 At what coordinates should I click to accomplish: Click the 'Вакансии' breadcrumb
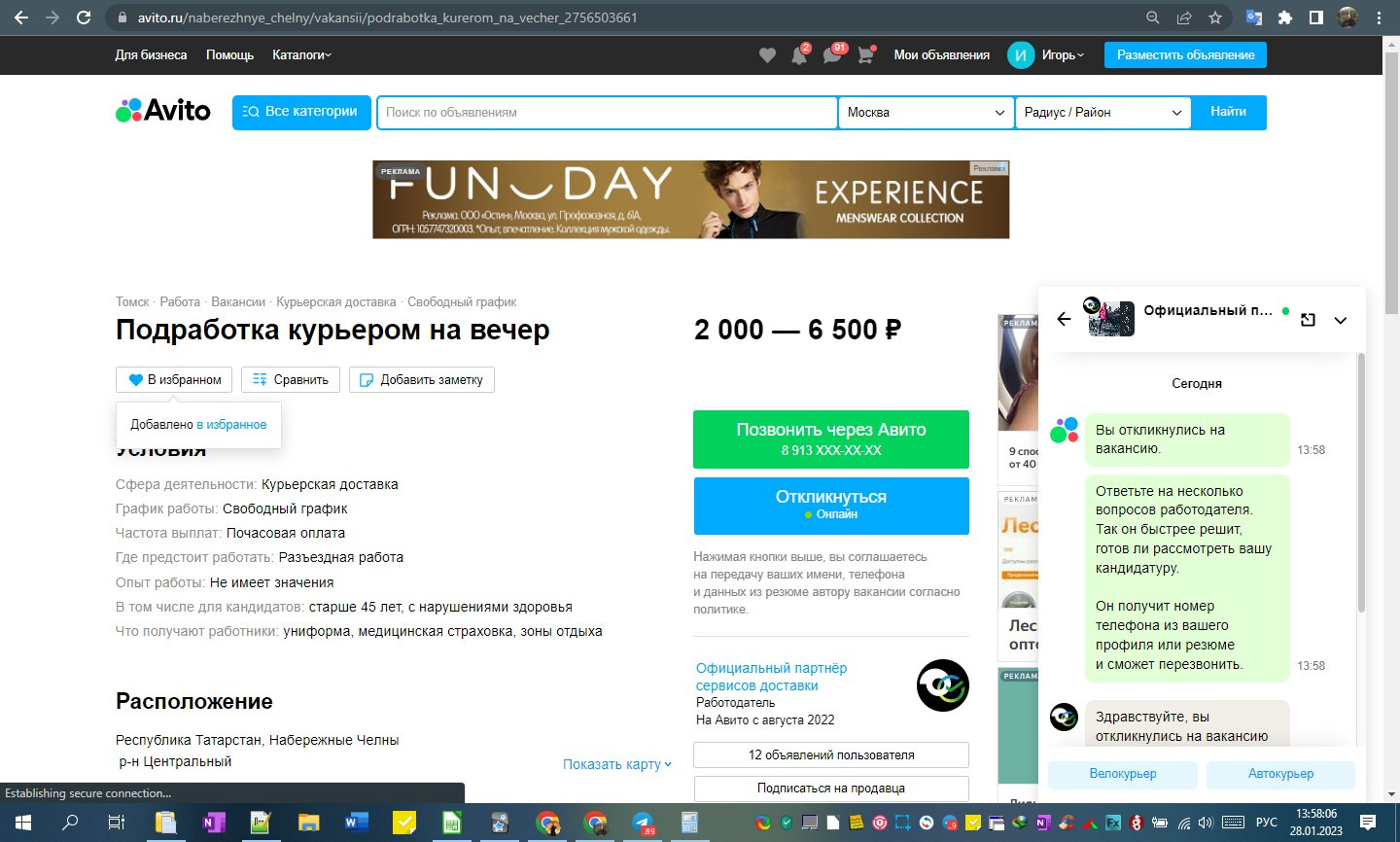tap(238, 302)
